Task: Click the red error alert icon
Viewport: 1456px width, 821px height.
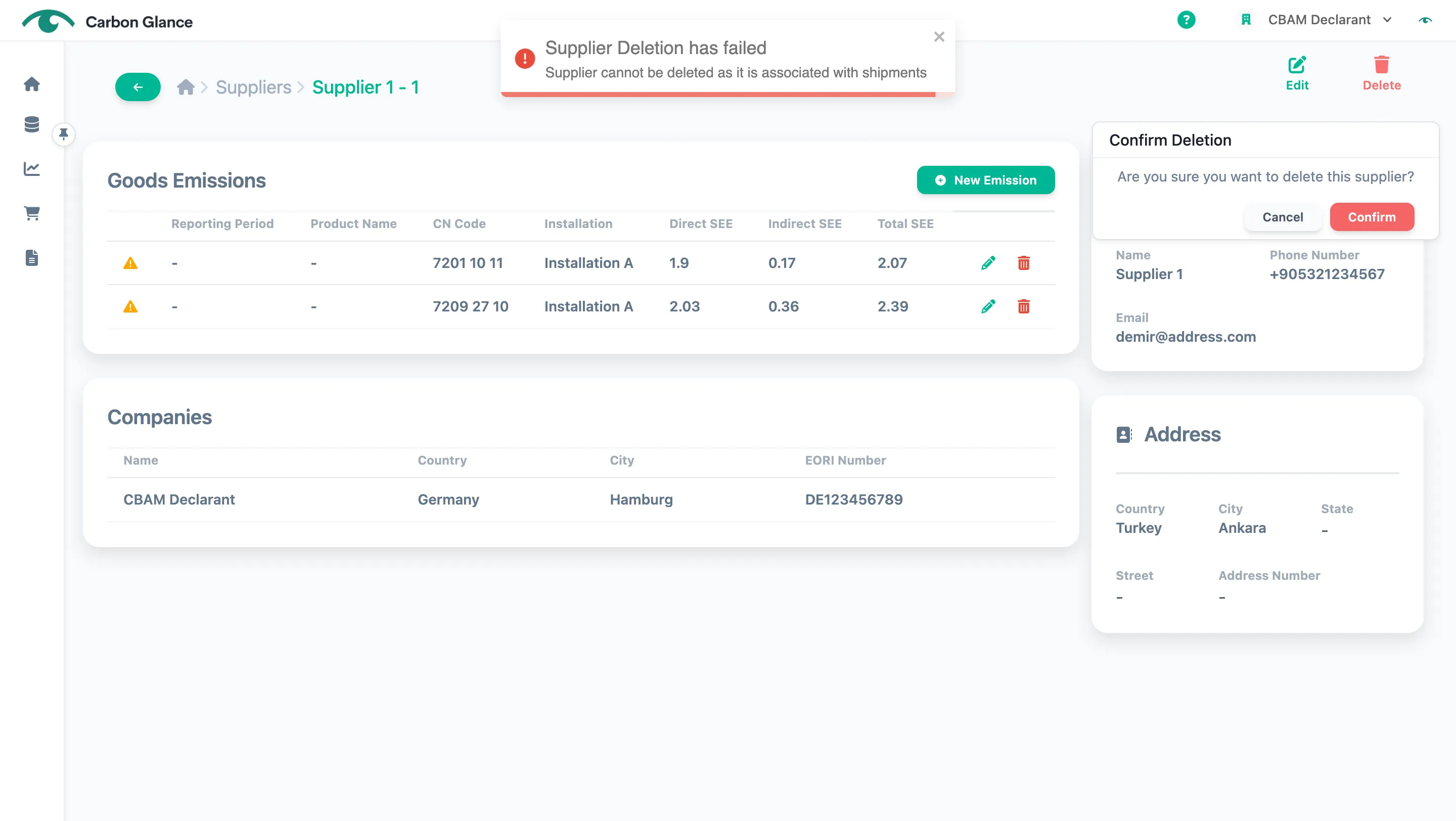Action: tap(525, 58)
